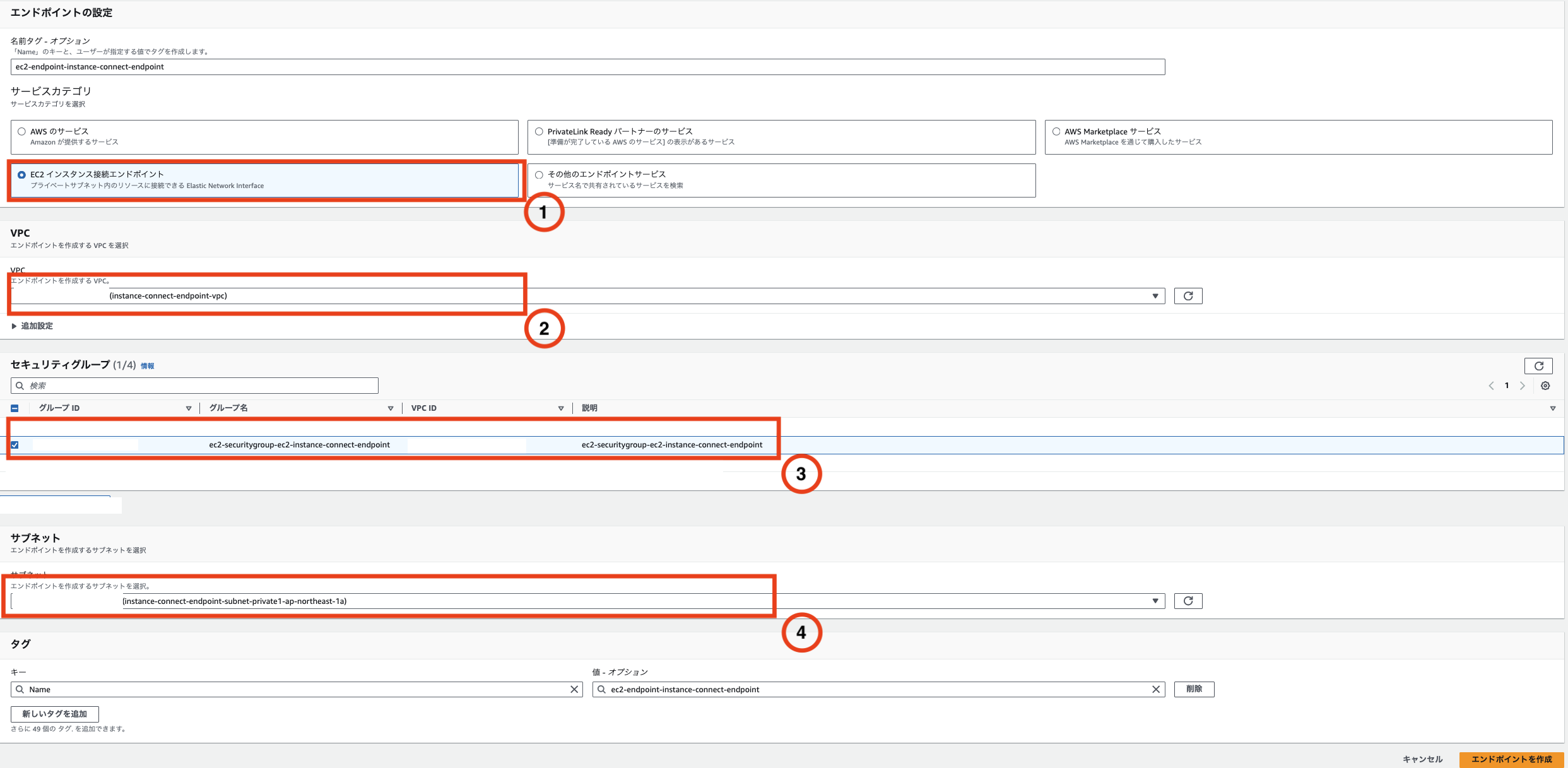The image size is (1568, 768).
Task: Clear the ec2-endpoint tag value field
Action: (1156, 689)
